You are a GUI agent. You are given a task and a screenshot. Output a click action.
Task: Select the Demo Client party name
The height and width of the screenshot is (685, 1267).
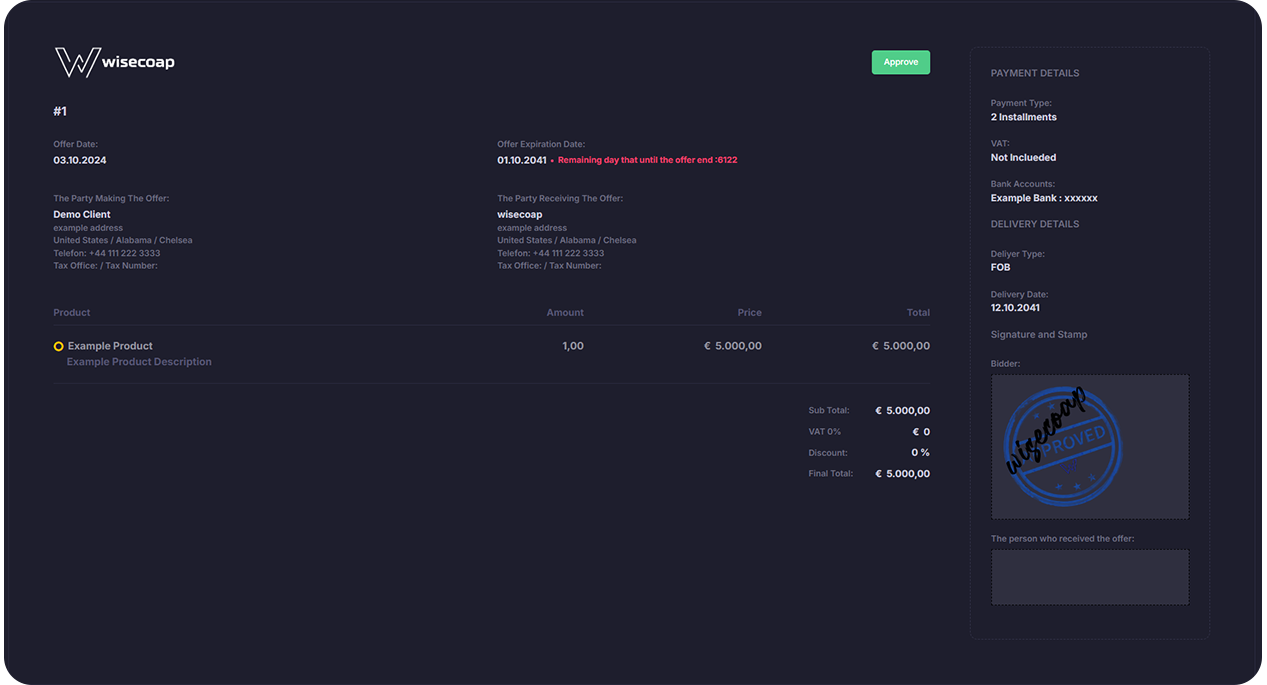(82, 214)
